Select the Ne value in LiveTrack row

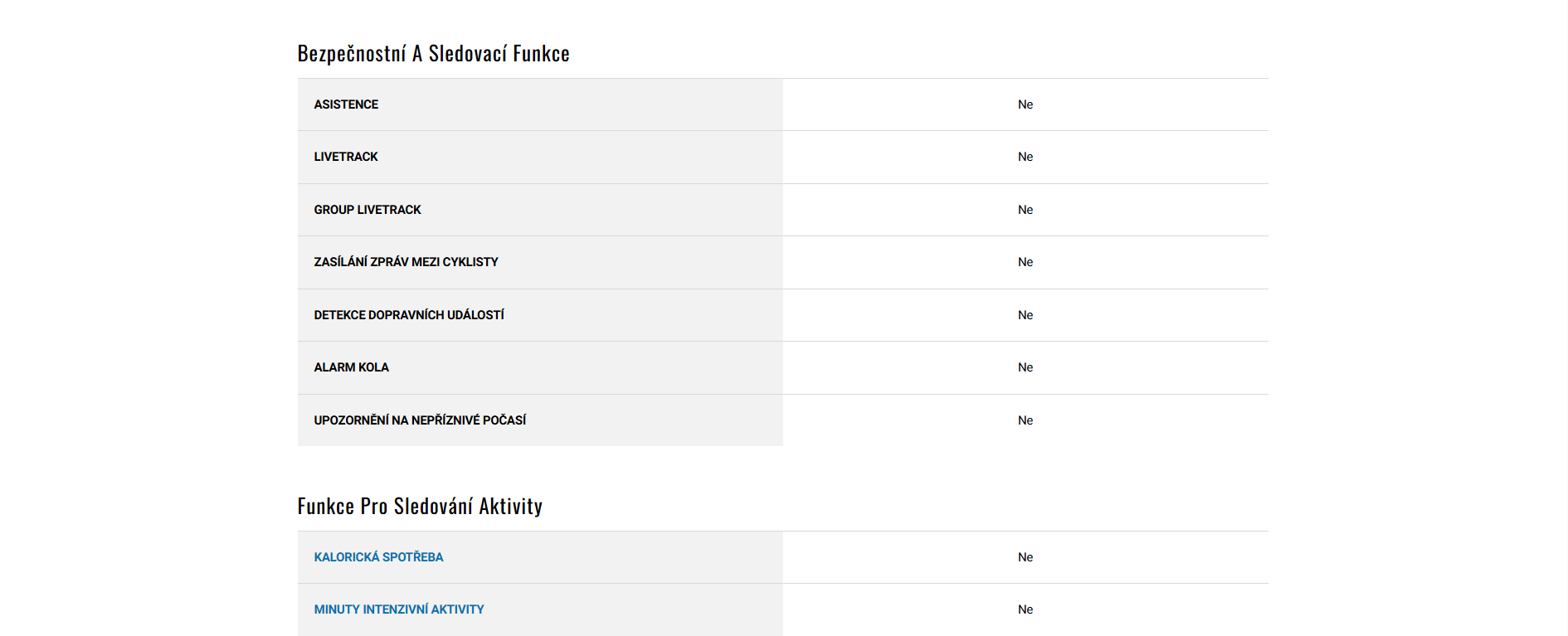[x=1025, y=157]
